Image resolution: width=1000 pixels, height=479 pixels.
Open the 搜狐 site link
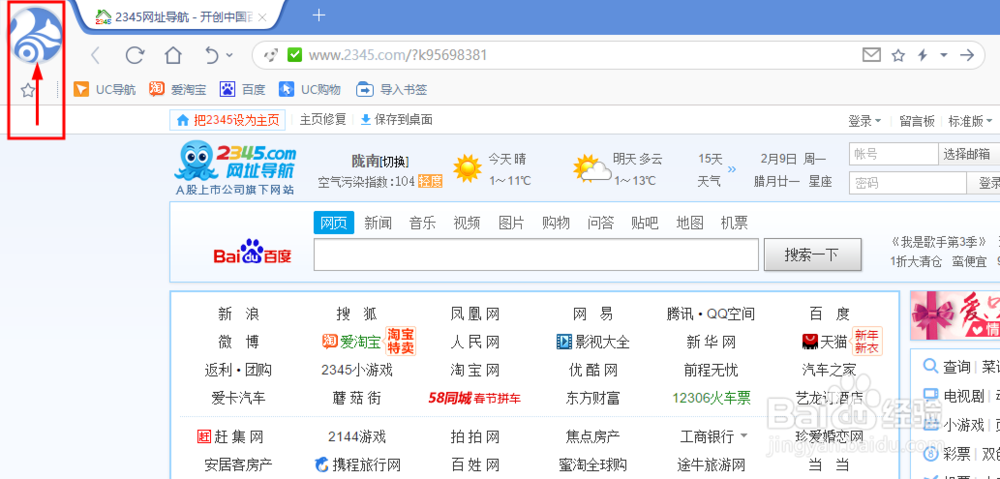coord(357,314)
